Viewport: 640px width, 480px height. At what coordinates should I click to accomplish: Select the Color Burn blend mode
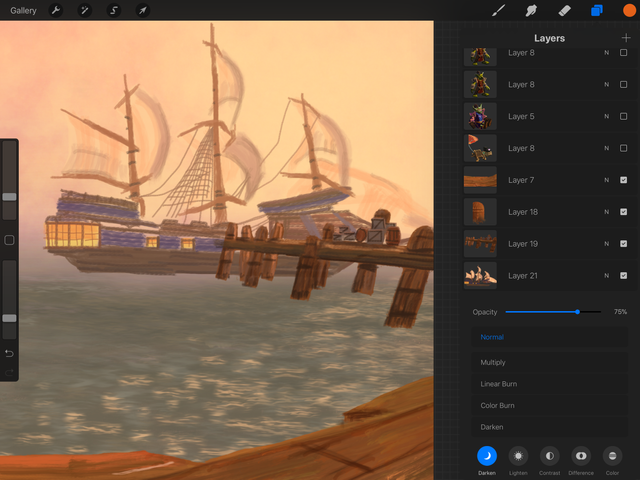(x=549, y=406)
